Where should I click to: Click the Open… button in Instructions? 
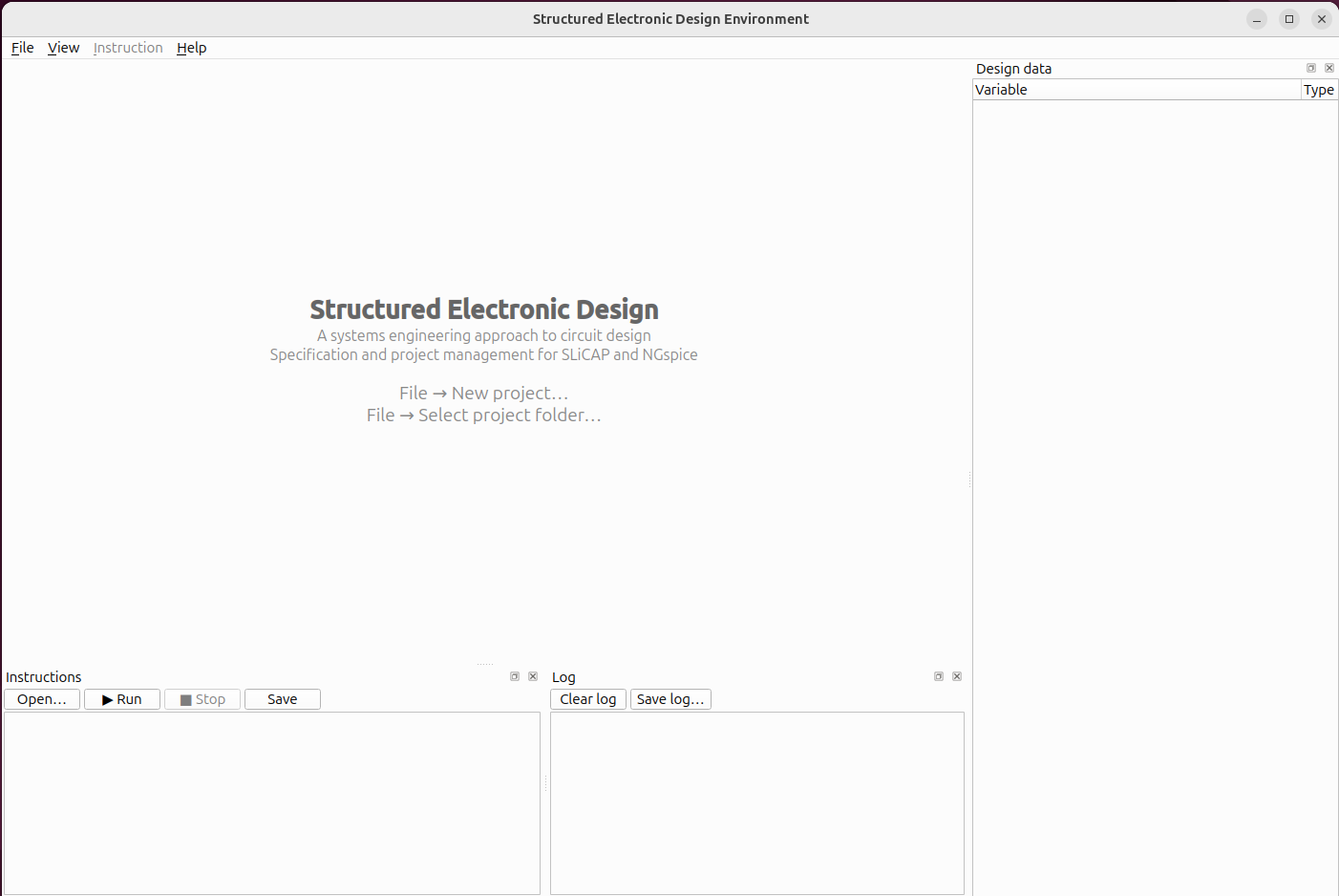[x=42, y=699]
